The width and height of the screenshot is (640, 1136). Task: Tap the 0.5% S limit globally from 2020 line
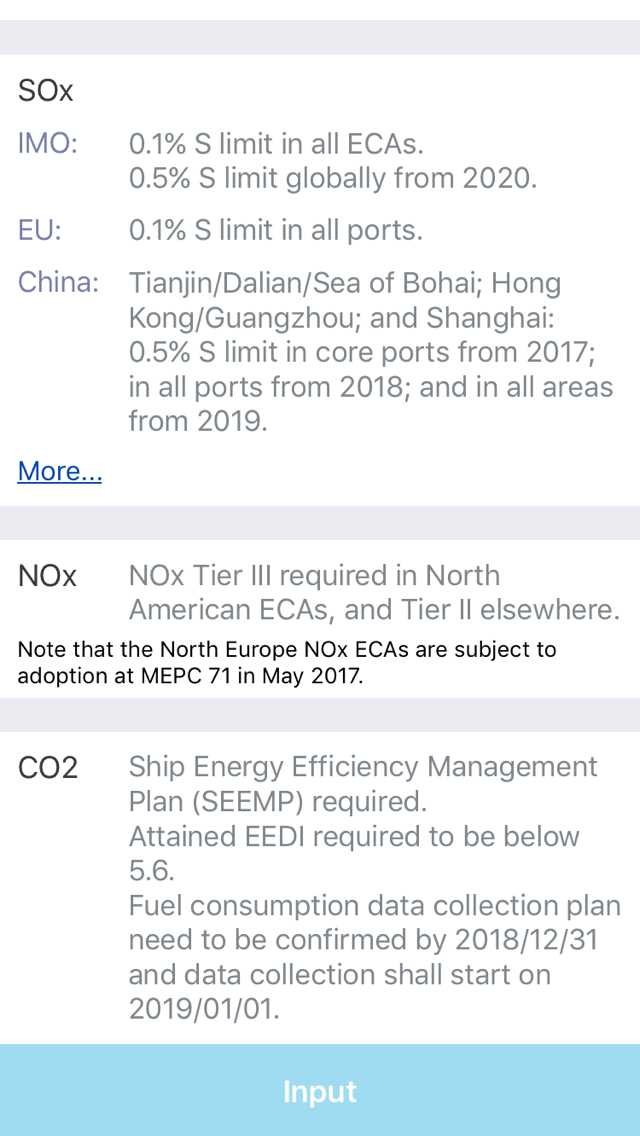pos(333,178)
